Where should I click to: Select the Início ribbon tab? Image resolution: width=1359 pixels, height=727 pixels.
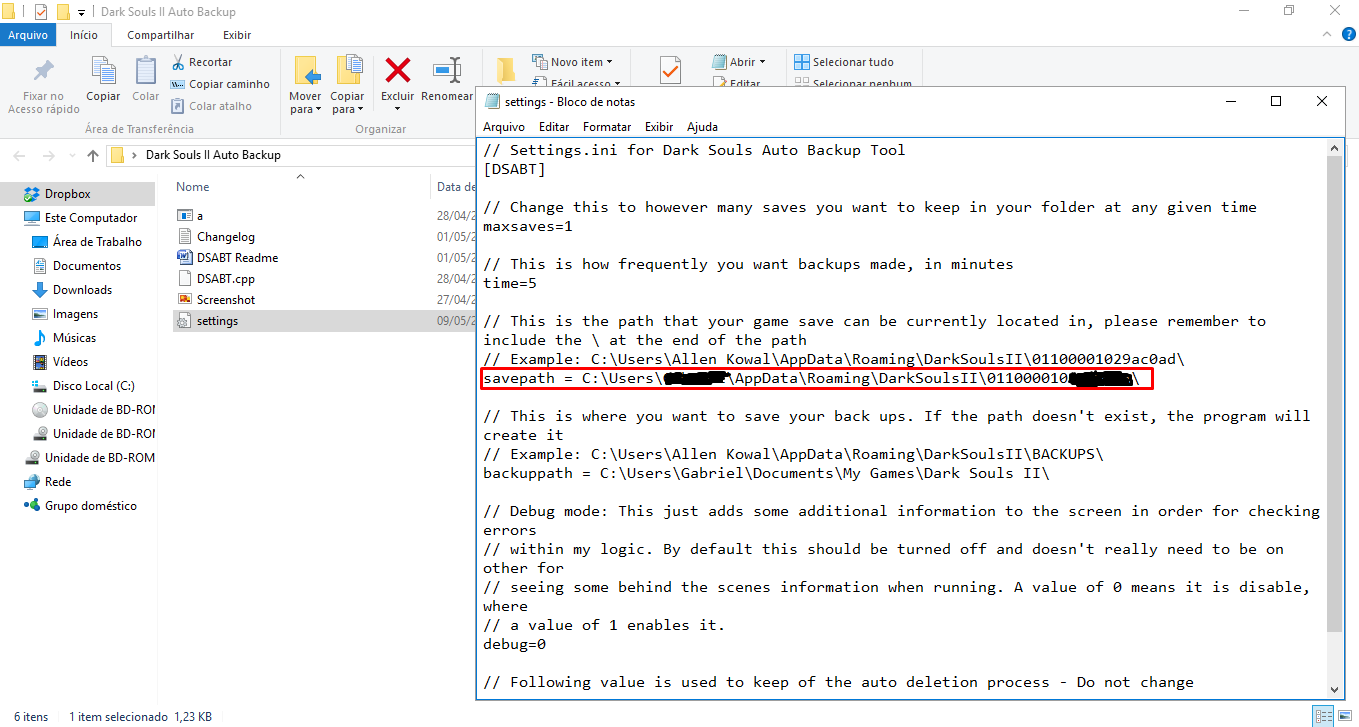point(84,35)
